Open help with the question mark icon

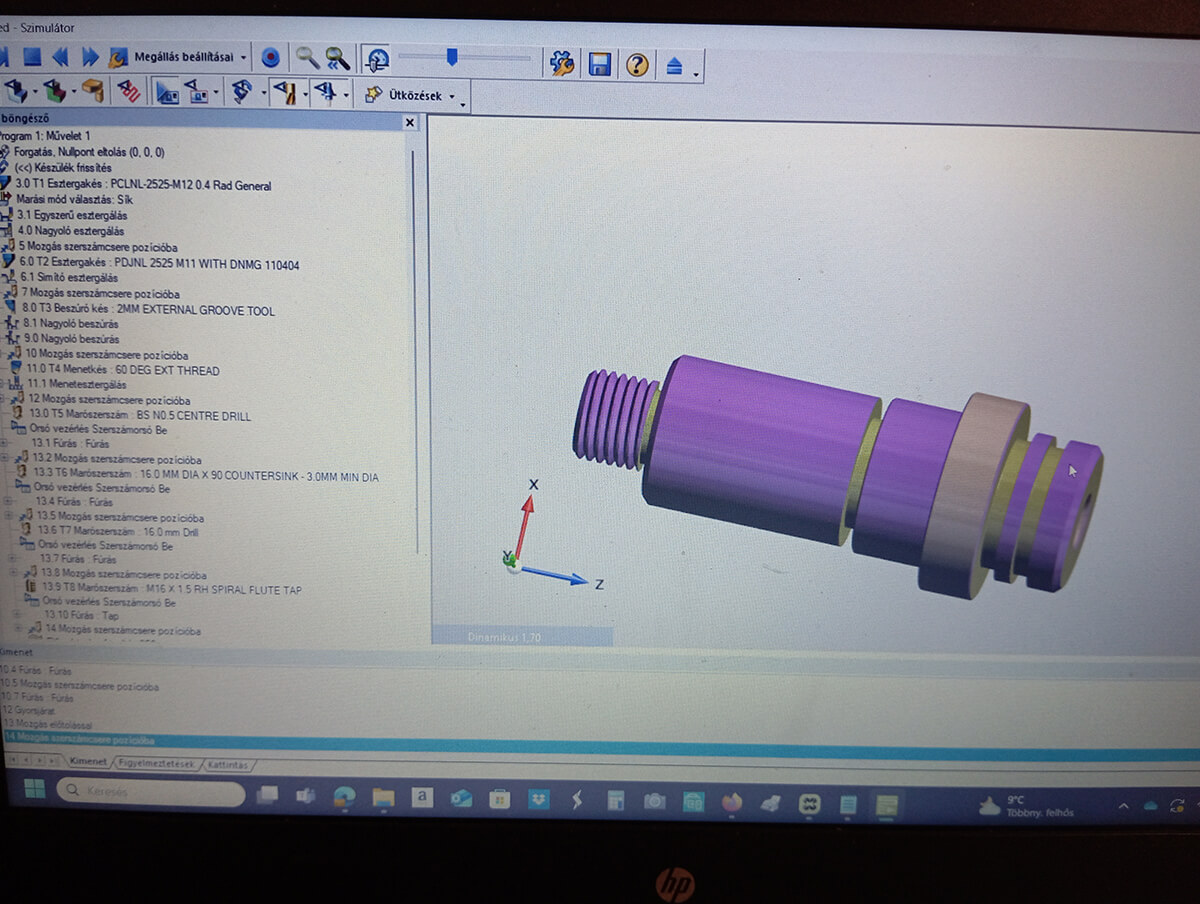coord(637,65)
